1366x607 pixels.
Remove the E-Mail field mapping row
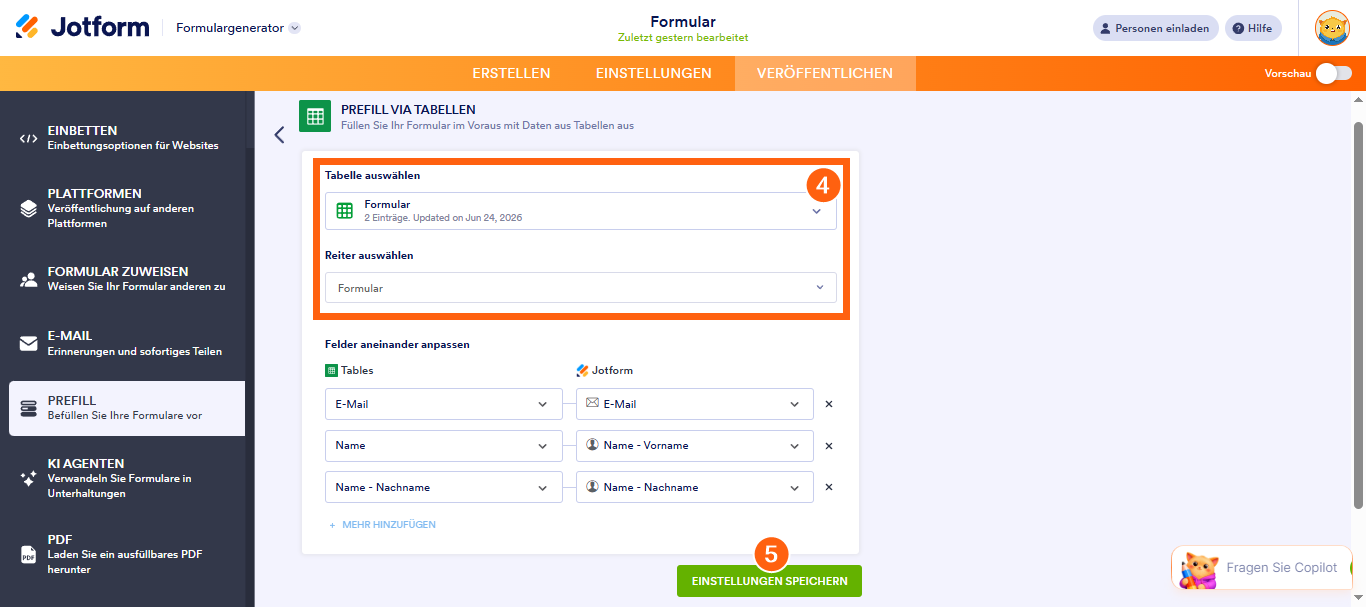(829, 404)
